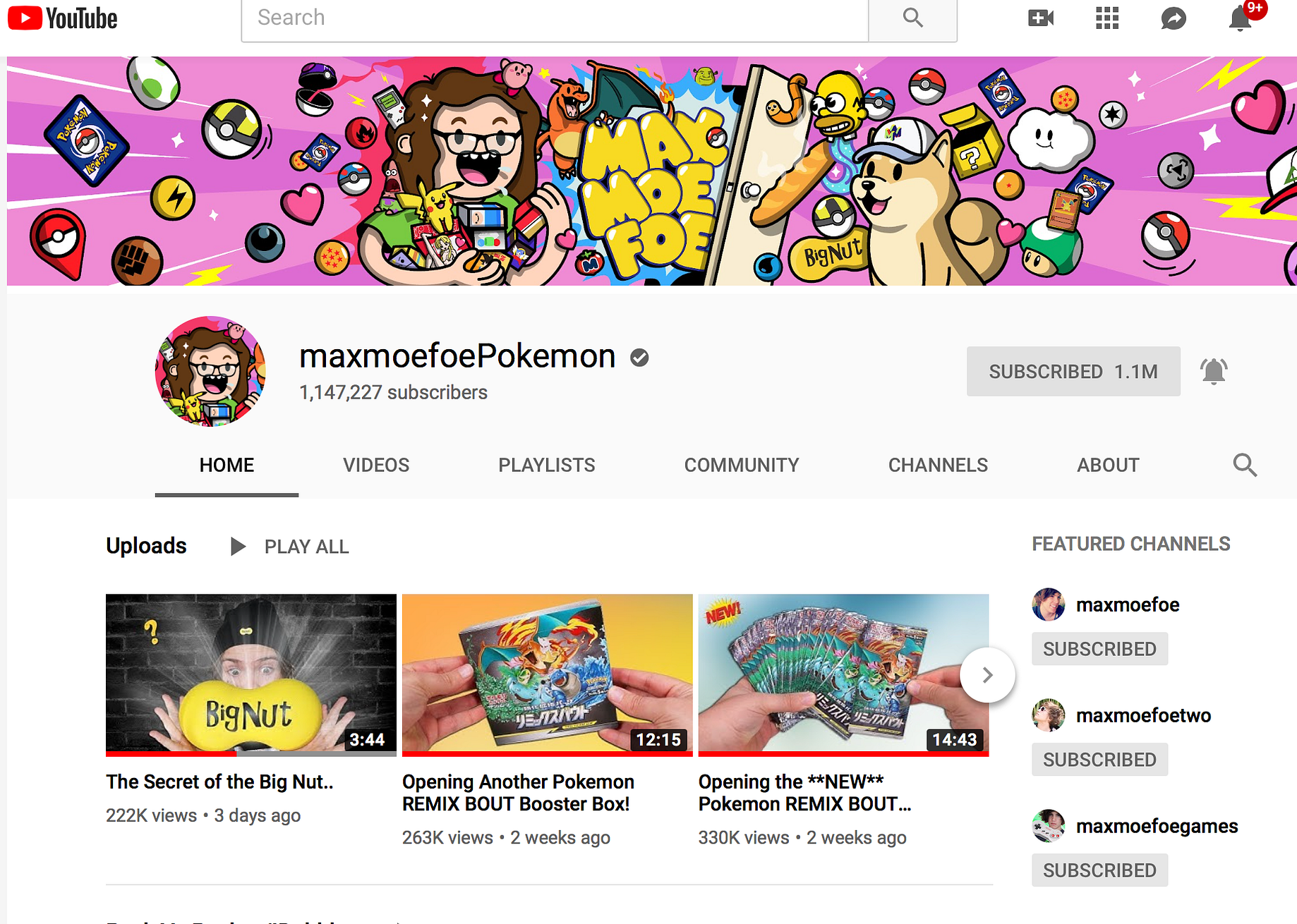Screen dimensions: 1297x924
Task: Open the maxmoefoe featured channel avatar
Action: 1049,604
